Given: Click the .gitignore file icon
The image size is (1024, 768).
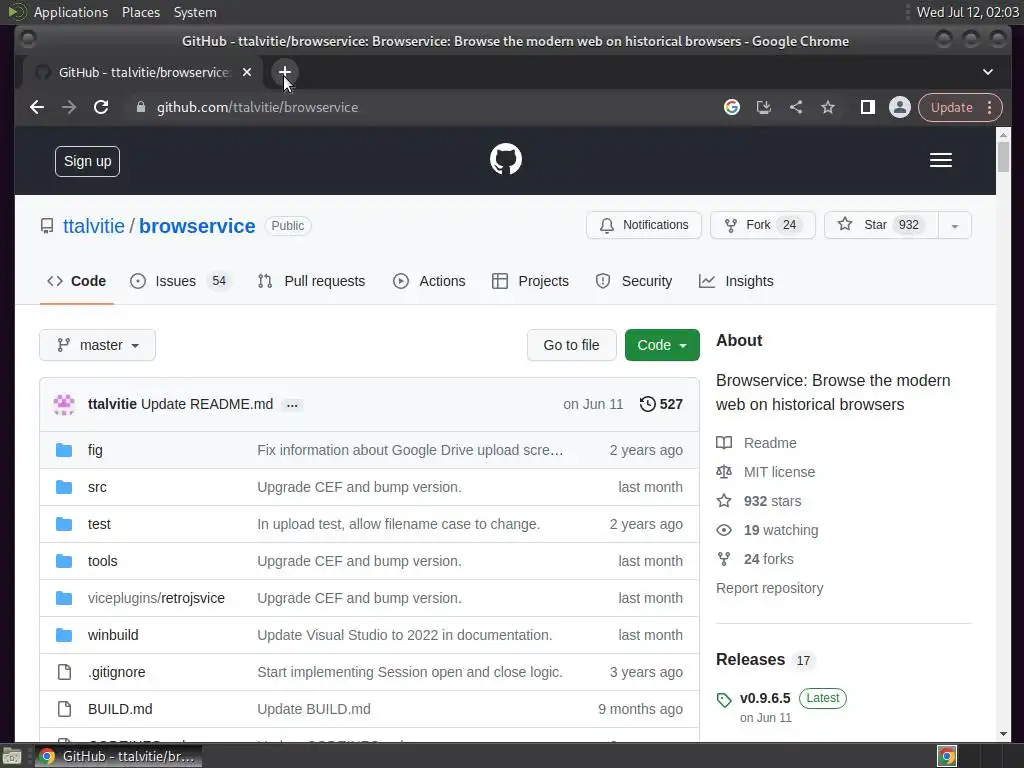Looking at the screenshot, I should coord(64,672).
